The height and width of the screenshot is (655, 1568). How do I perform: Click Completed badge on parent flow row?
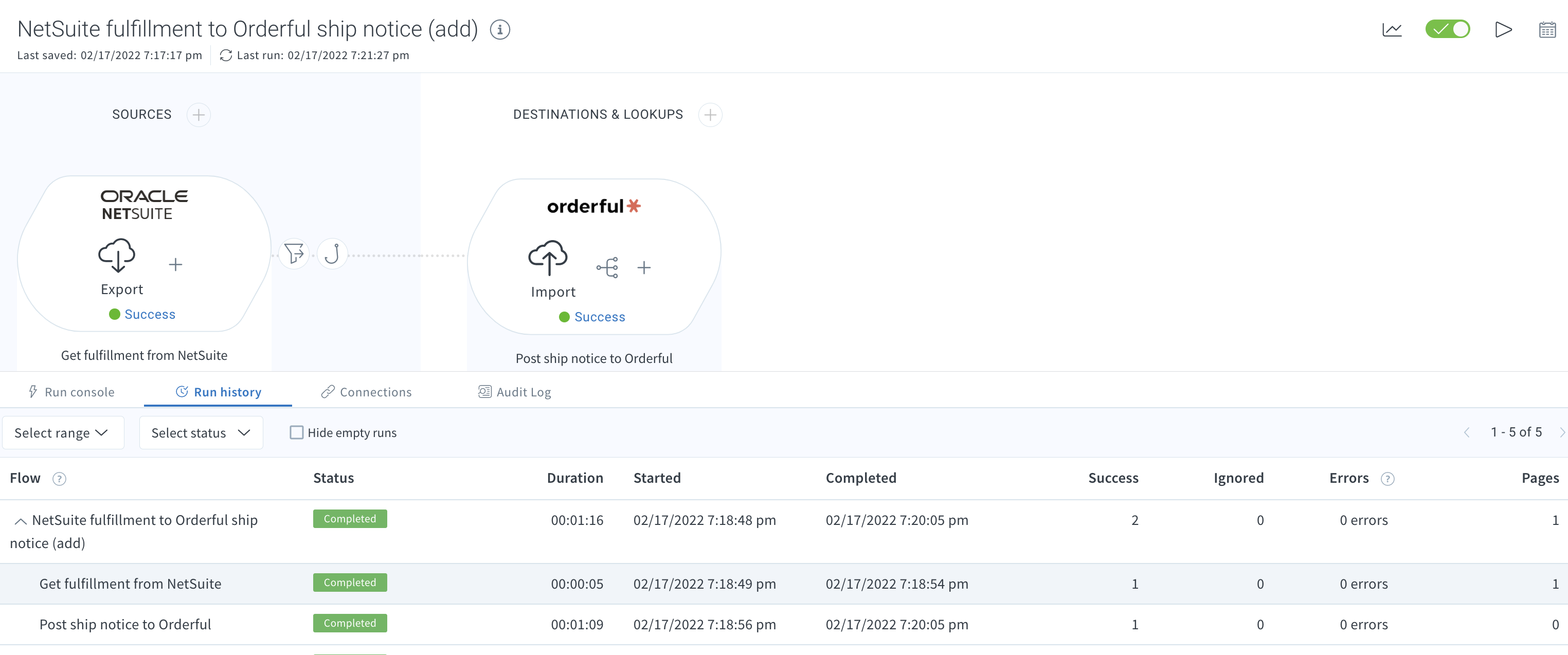[x=350, y=519]
